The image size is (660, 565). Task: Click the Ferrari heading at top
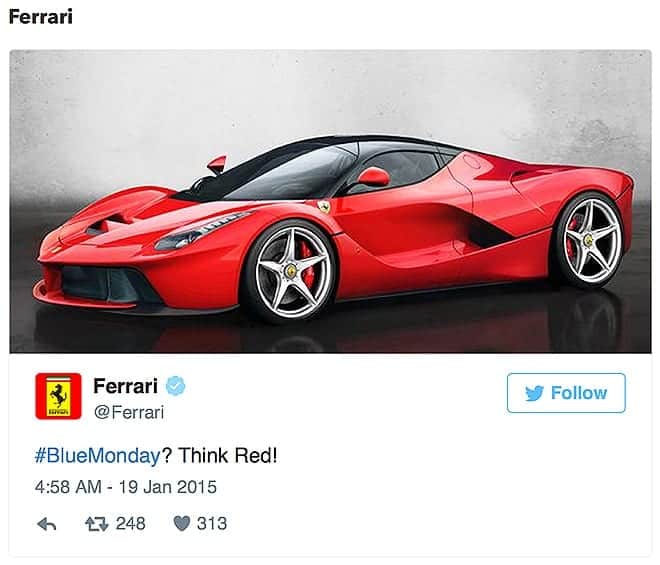pyautogui.click(x=40, y=17)
